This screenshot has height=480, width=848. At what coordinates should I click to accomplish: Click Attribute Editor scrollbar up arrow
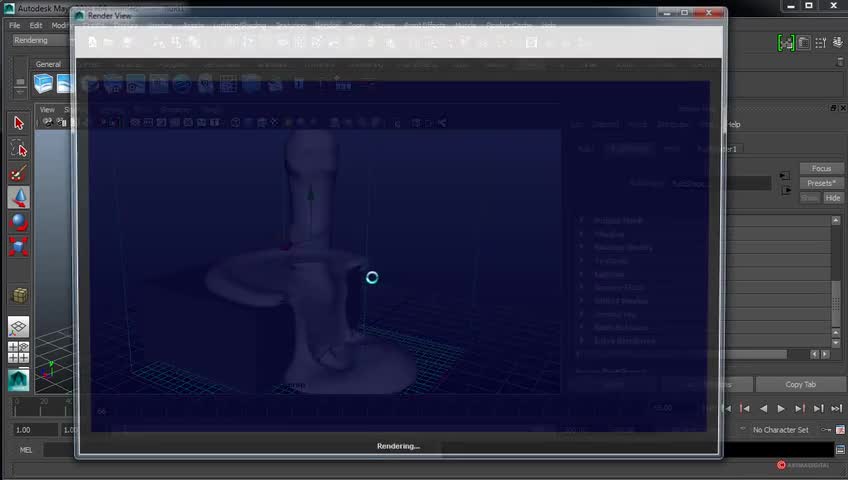(x=836, y=221)
